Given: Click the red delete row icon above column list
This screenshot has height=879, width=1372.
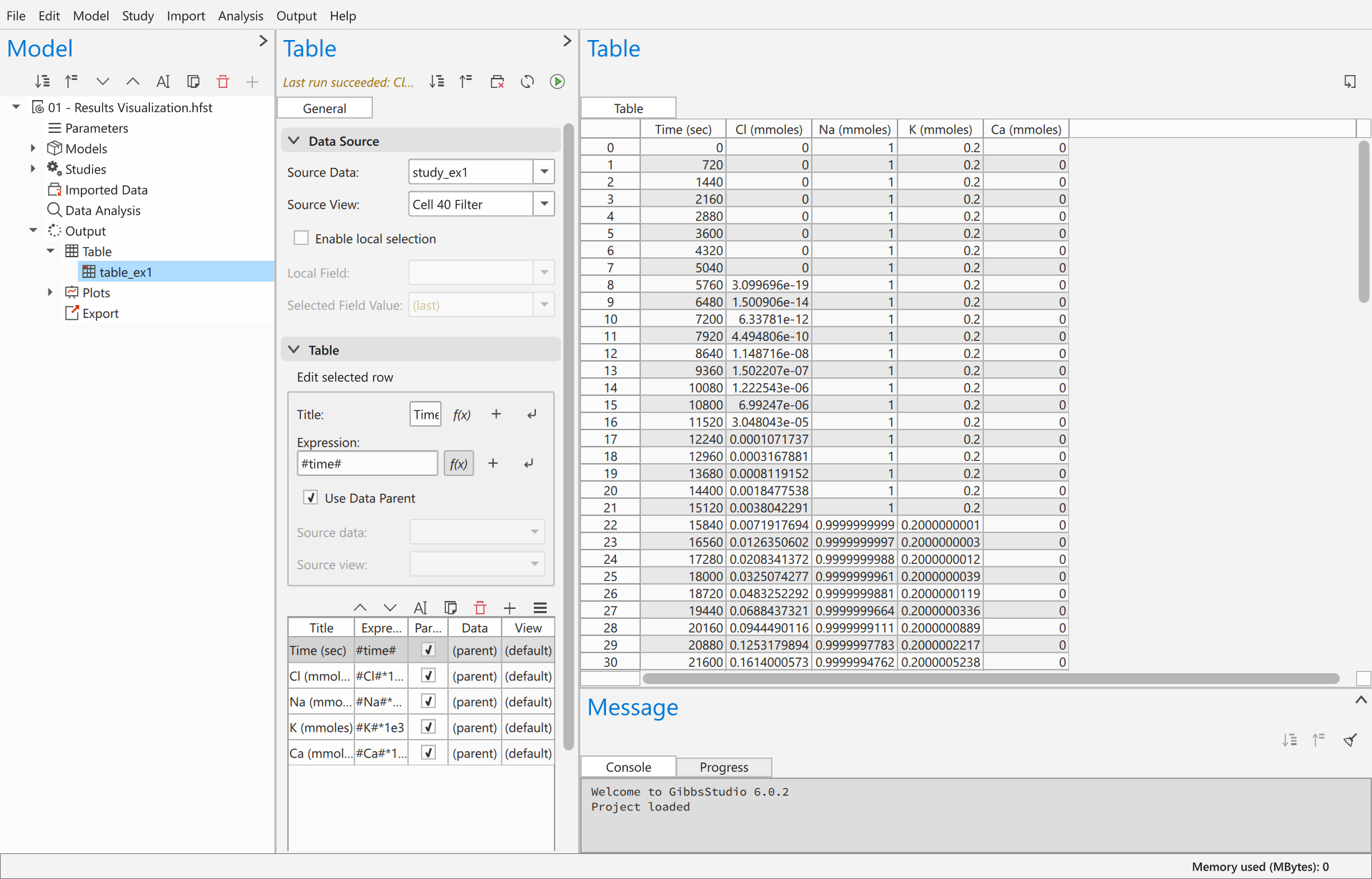Looking at the screenshot, I should [x=480, y=607].
